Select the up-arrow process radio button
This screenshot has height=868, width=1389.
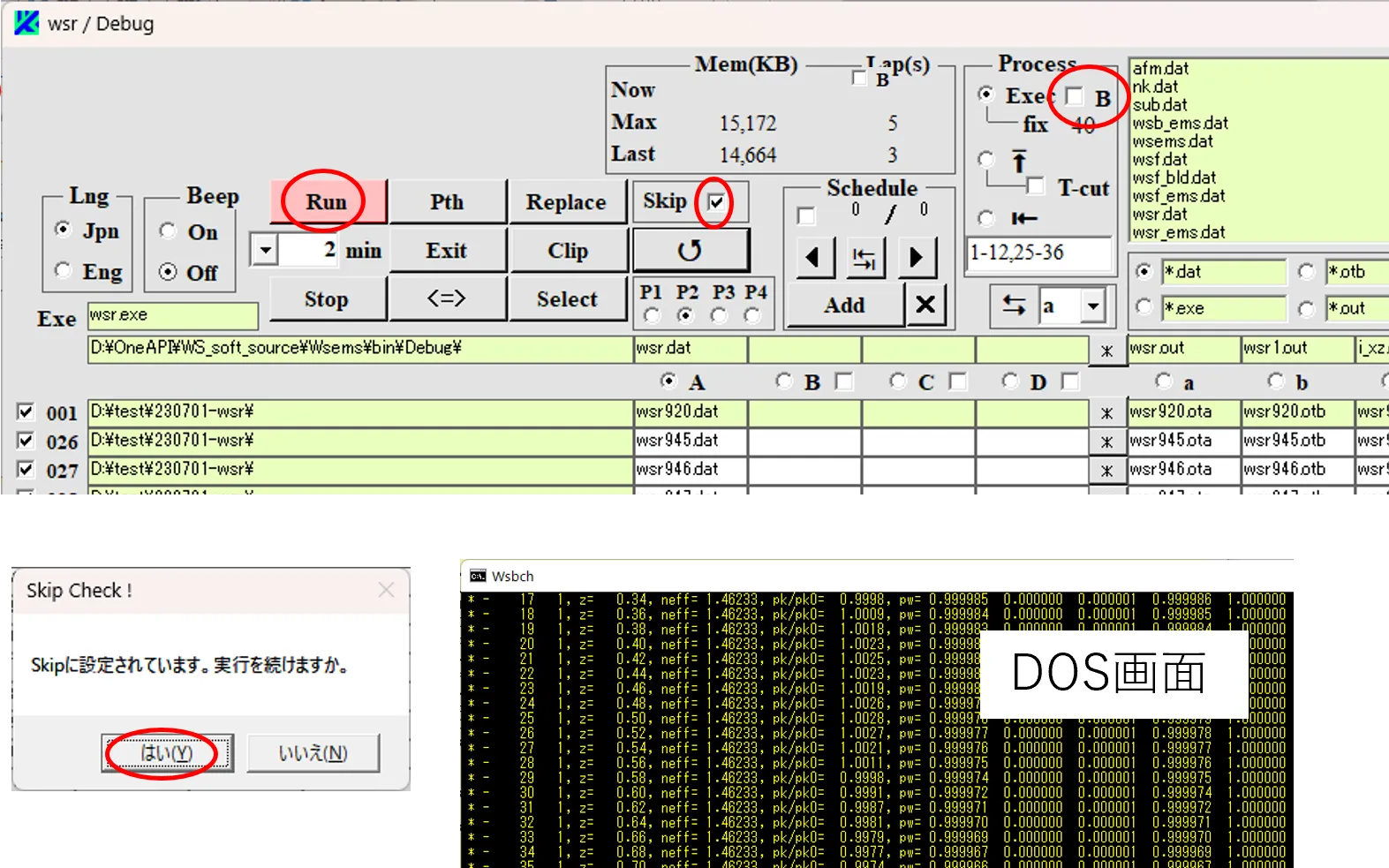pyautogui.click(x=986, y=160)
